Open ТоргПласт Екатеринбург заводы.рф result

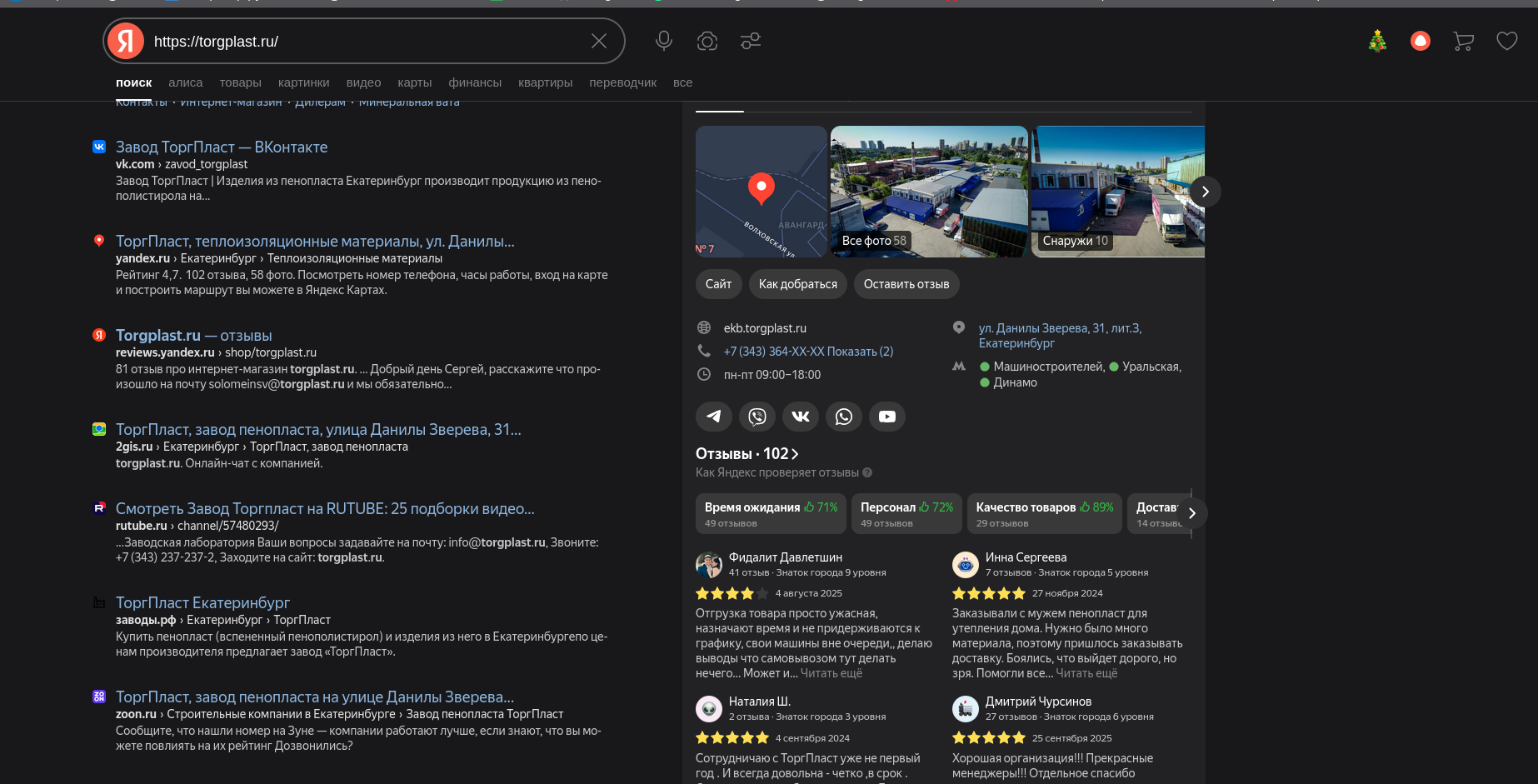tap(202, 602)
